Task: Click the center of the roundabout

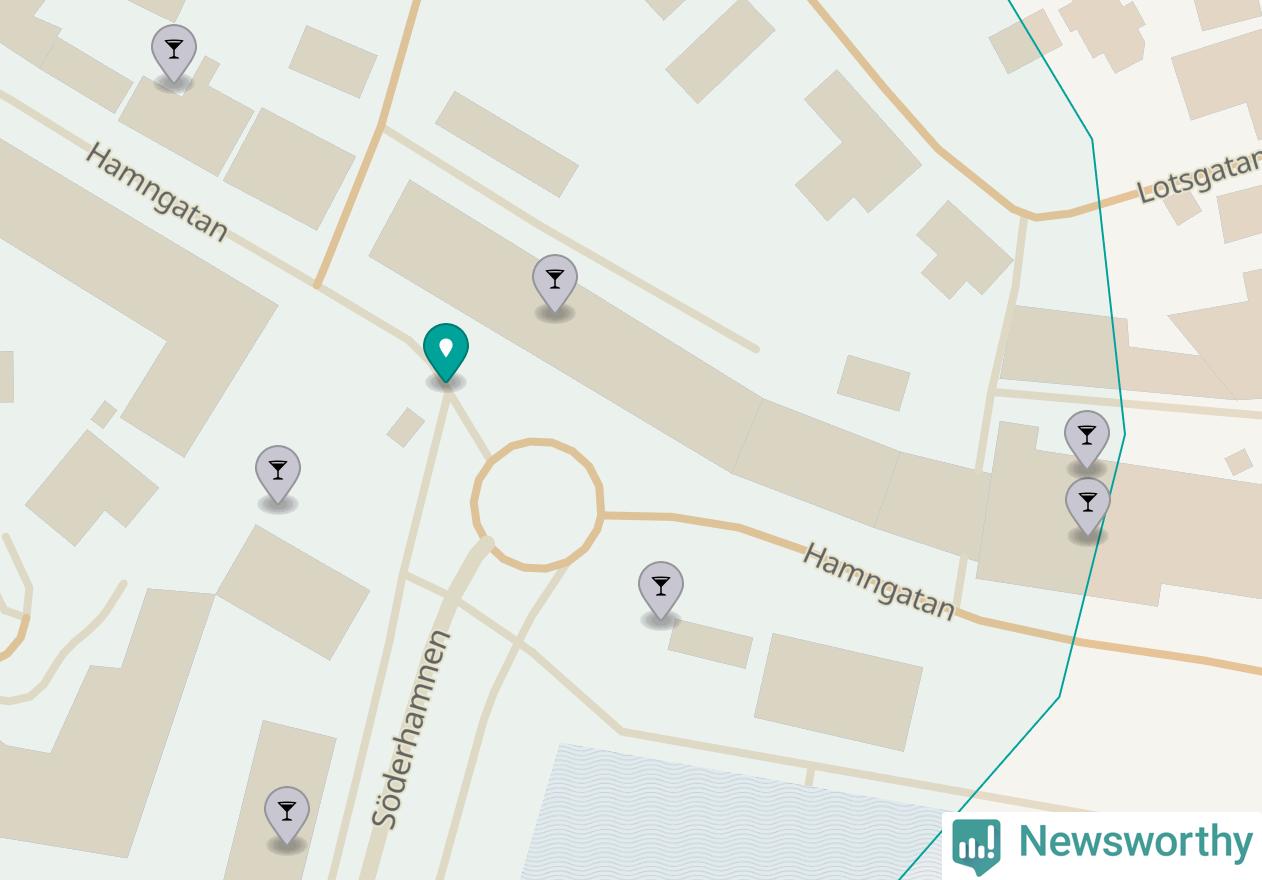Action: click(537, 504)
